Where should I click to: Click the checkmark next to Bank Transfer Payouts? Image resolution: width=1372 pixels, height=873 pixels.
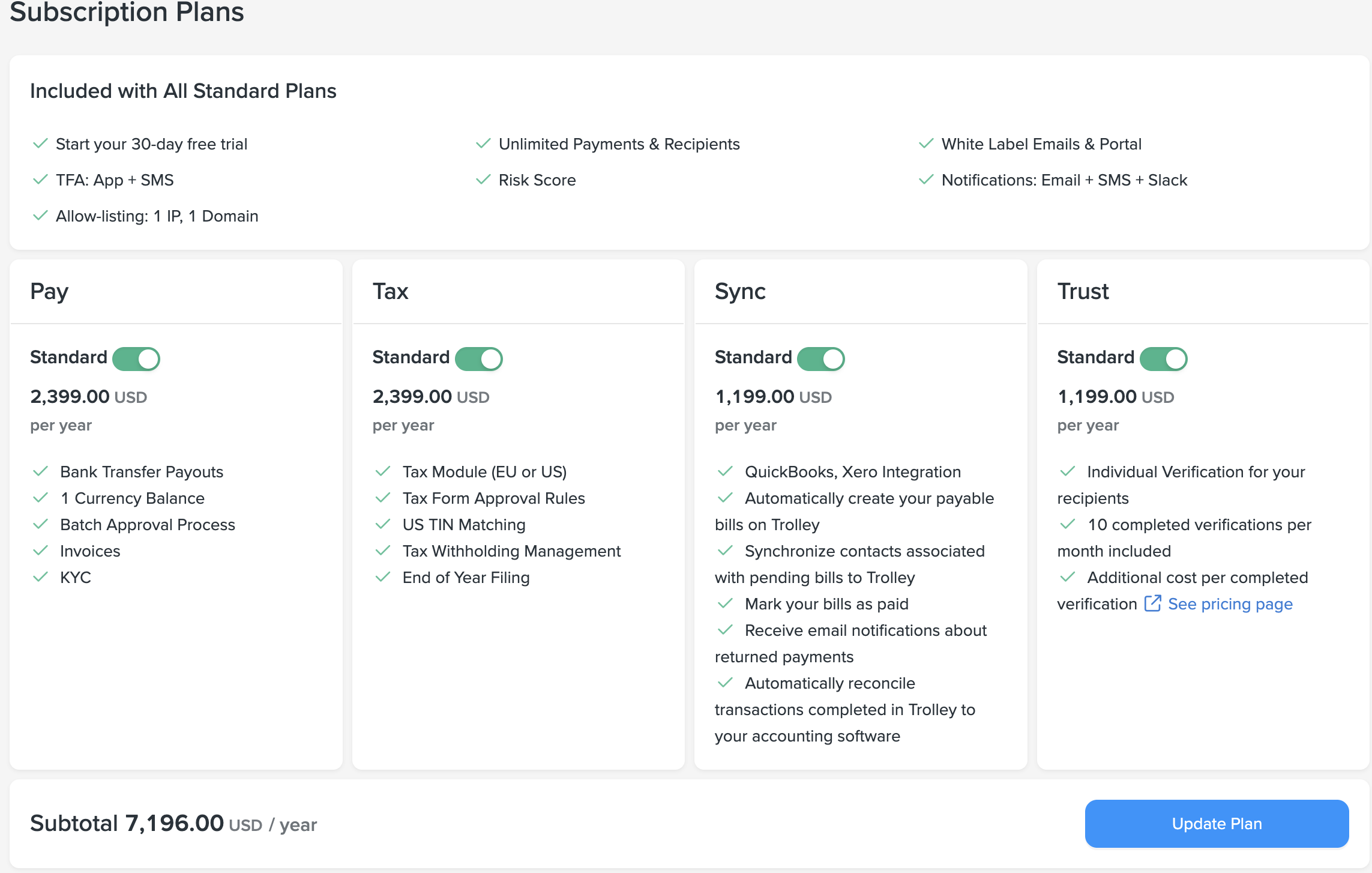tap(40, 471)
